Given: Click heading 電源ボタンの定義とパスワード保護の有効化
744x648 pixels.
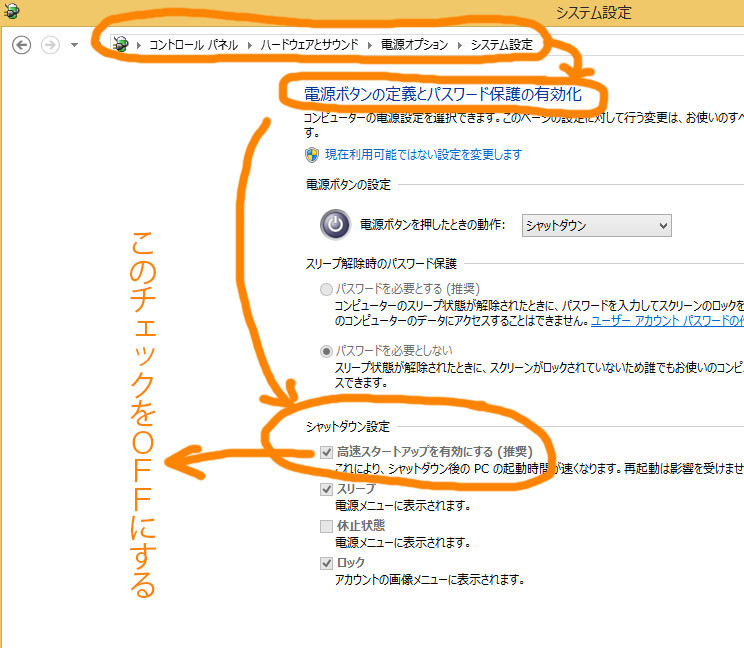Looking at the screenshot, I should coord(443,94).
